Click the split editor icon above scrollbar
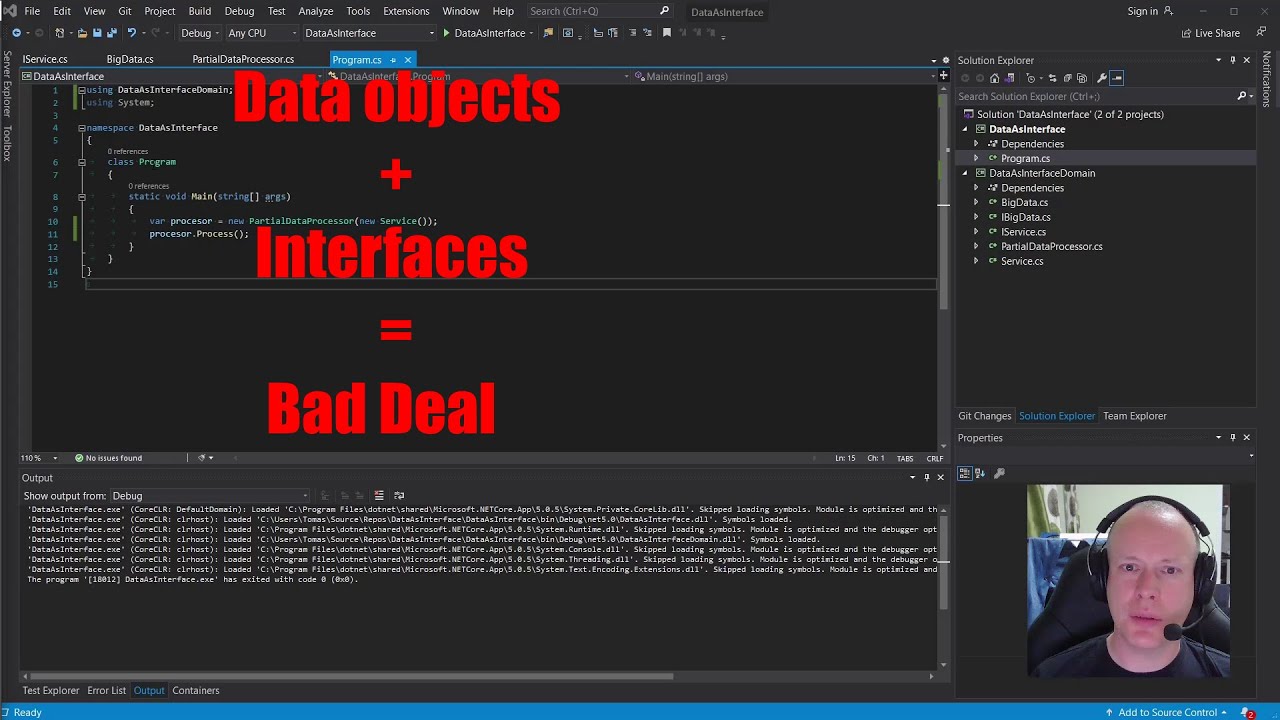Viewport: 1280px width, 720px height. click(x=943, y=76)
